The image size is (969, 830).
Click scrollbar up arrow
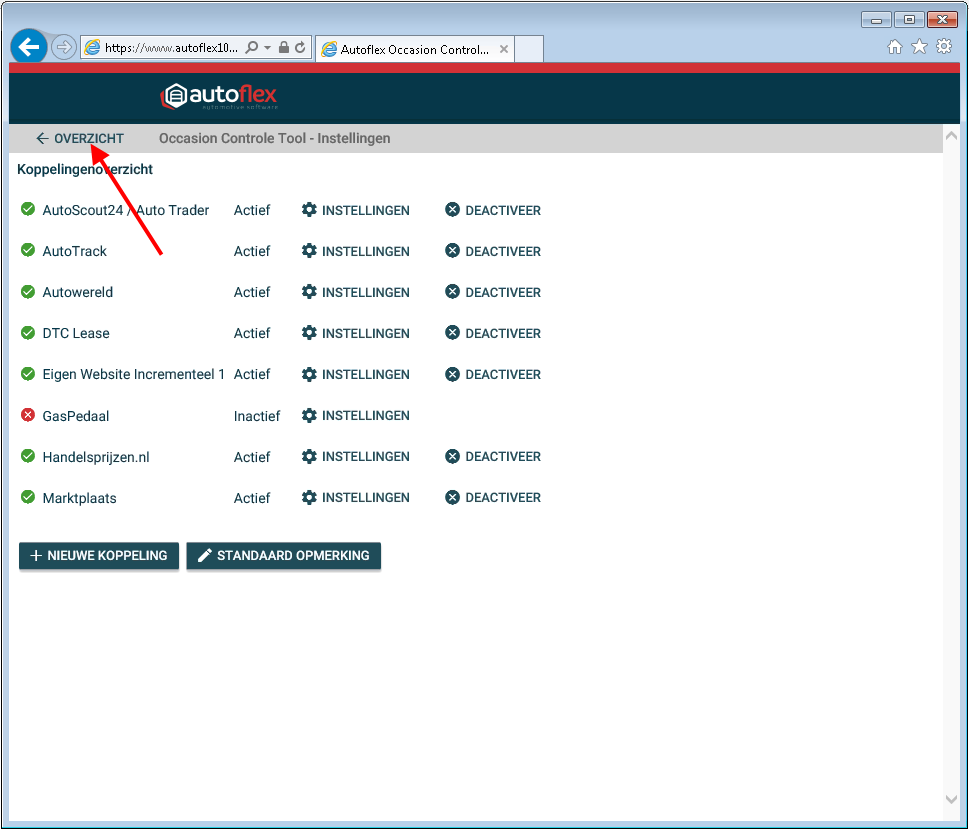[952, 135]
